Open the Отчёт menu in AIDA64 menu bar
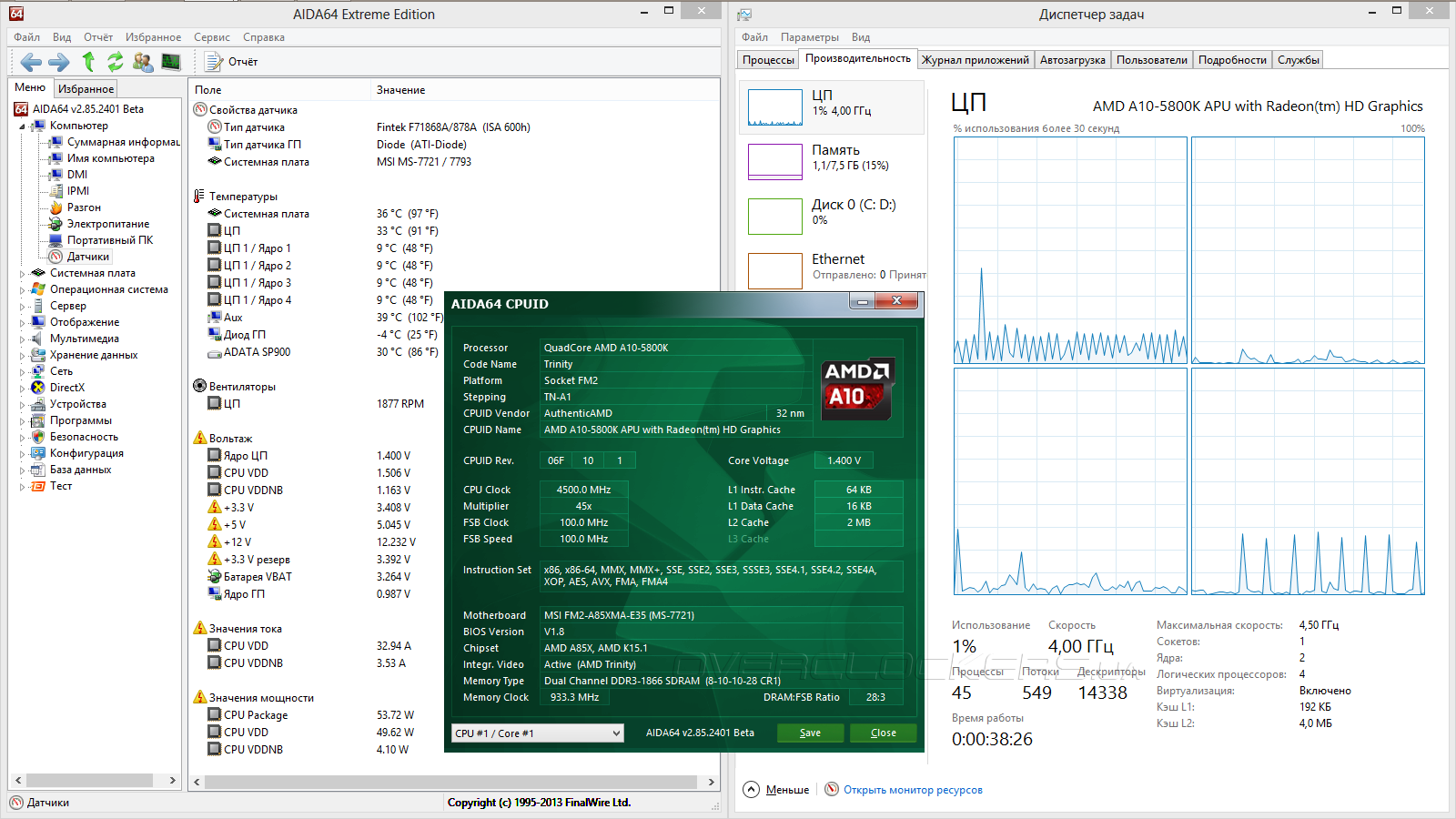This screenshot has height=819, width=1456. 98,37
